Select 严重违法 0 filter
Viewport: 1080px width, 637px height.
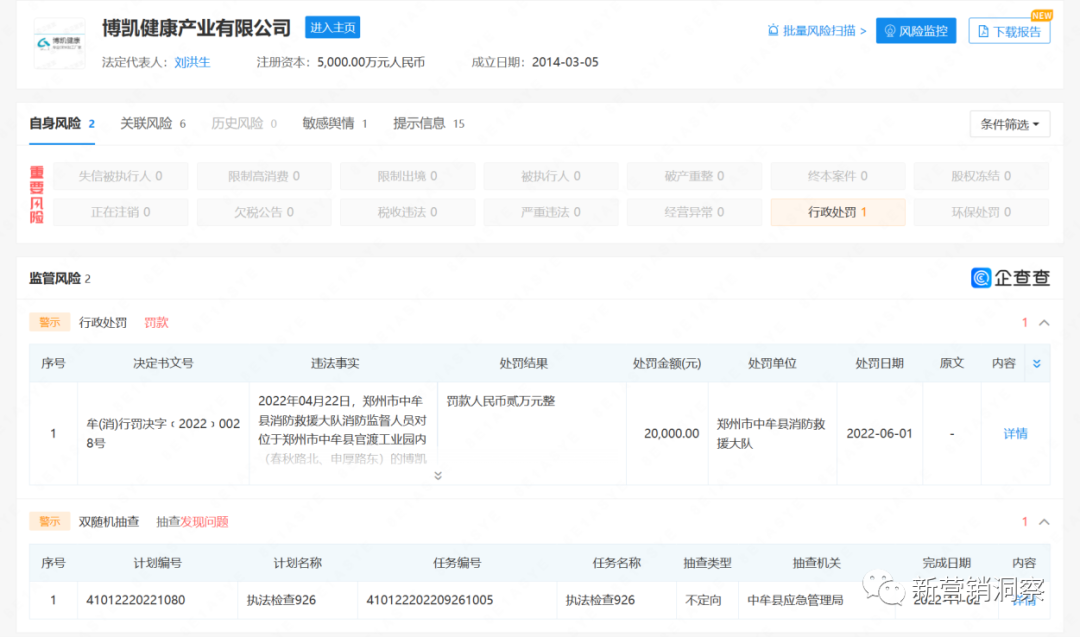click(x=551, y=212)
